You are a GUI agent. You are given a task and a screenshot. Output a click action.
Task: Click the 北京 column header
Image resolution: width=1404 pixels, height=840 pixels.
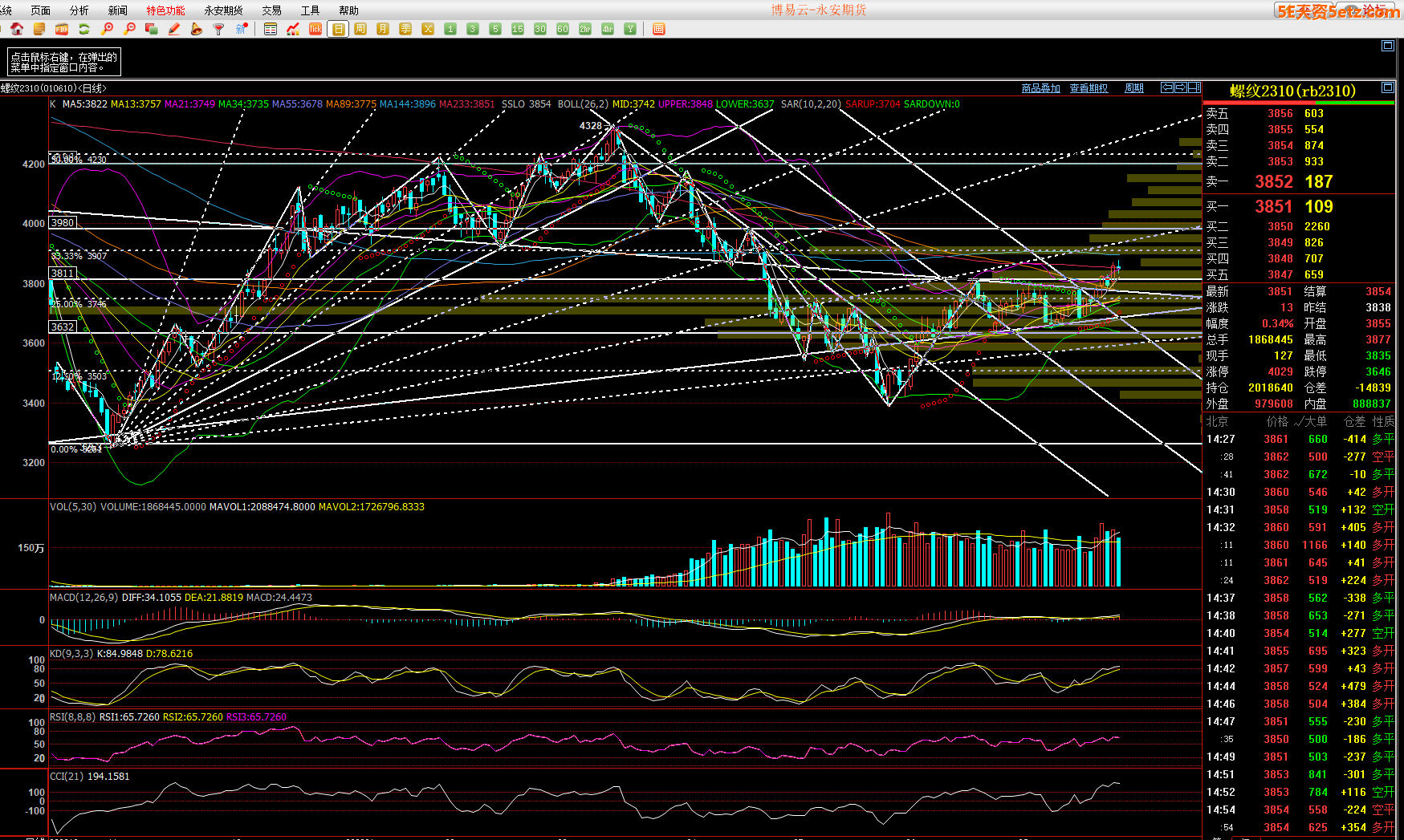[x=1217, y=421]
